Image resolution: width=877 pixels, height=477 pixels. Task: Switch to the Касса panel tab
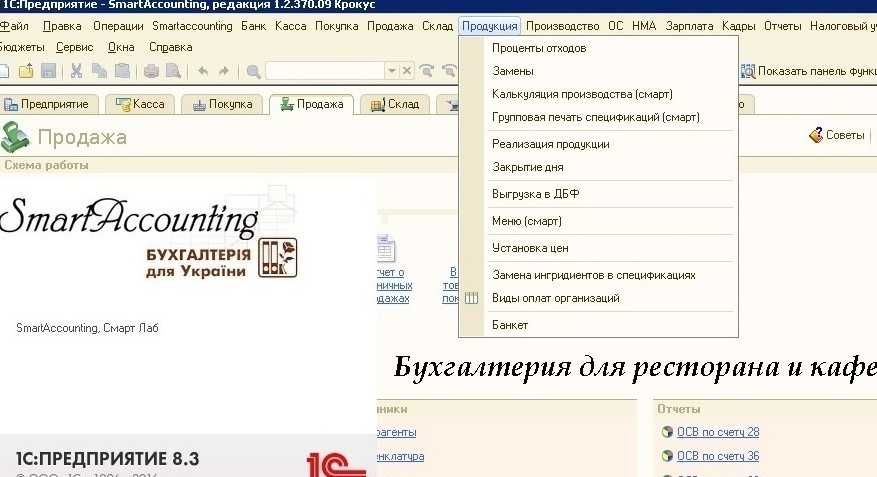point(140,104)
